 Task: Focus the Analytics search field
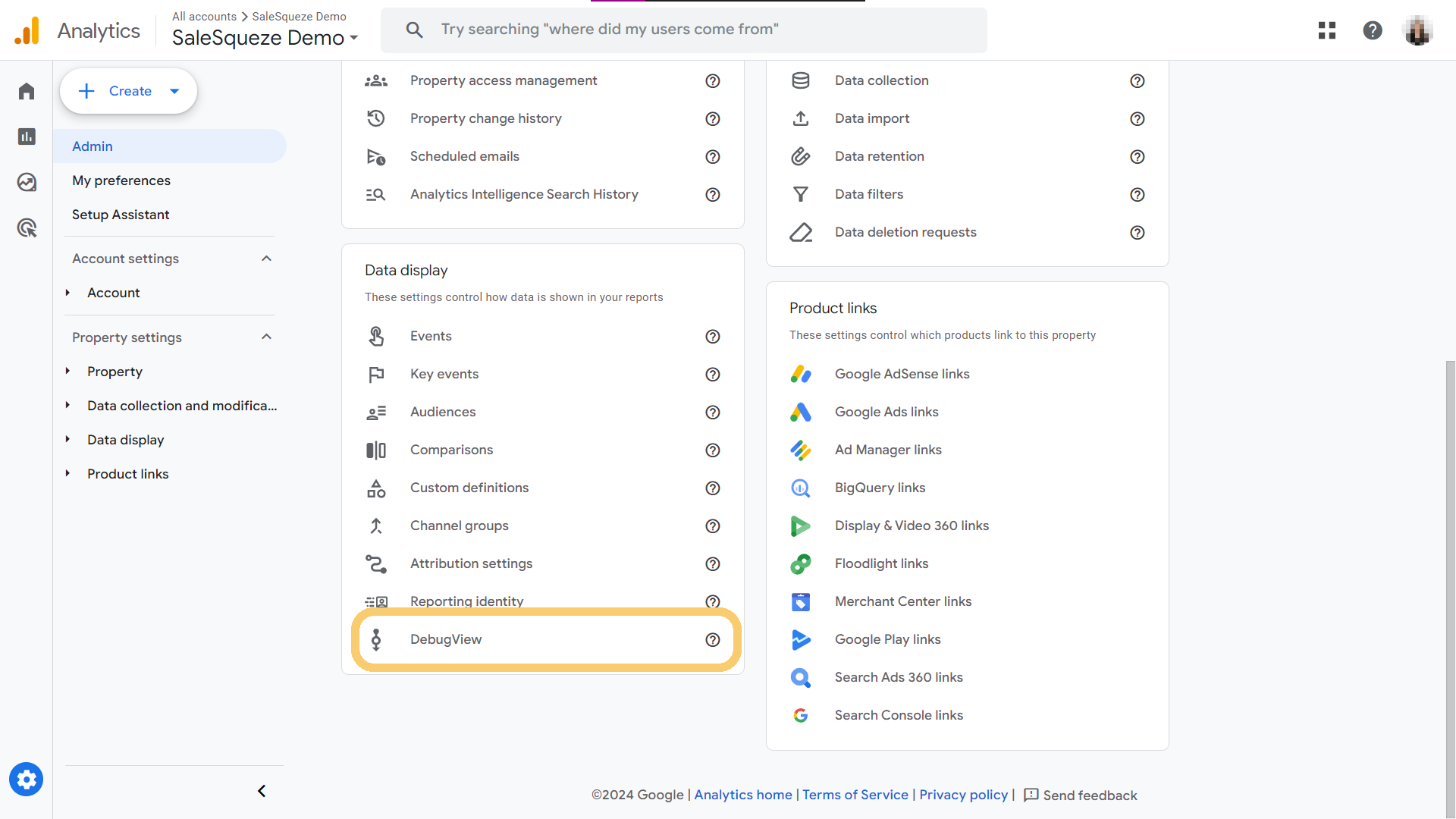pyautogui.click(x=684, y=30)
